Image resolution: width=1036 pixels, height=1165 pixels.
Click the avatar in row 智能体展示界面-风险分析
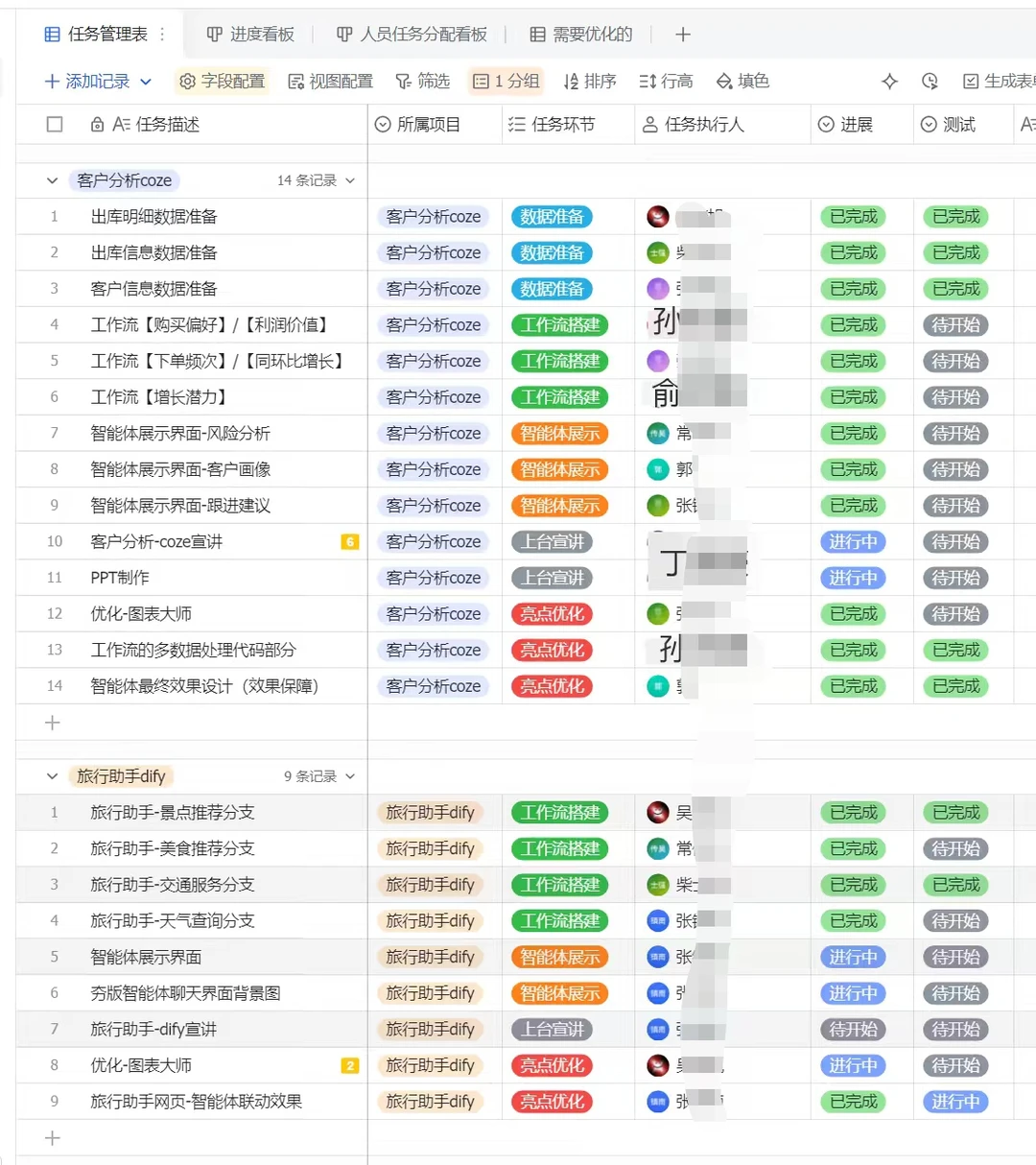pyautogui.click(x=658, y=434)
